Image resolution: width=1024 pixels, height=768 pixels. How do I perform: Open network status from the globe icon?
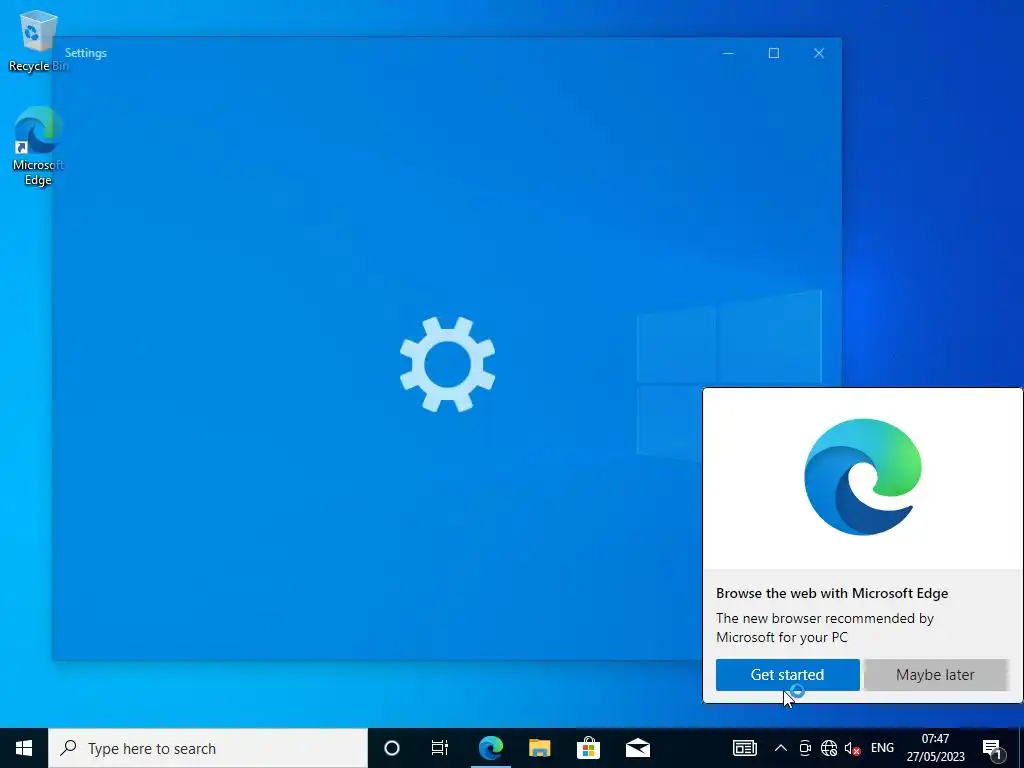pyautogui.click(x=829, y=748)
